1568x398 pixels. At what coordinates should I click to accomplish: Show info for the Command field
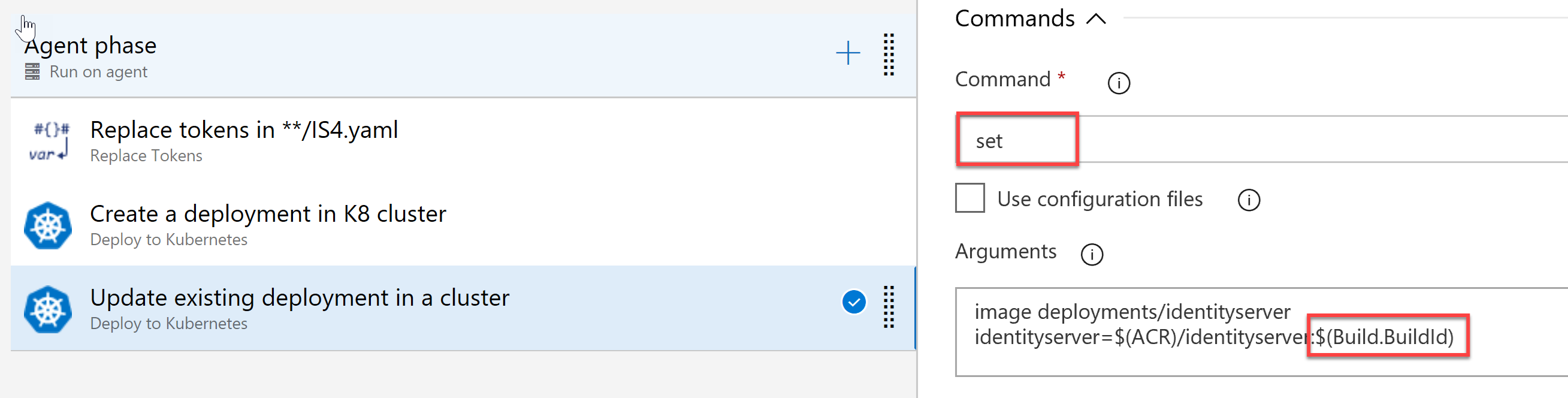click(1118, 83)
